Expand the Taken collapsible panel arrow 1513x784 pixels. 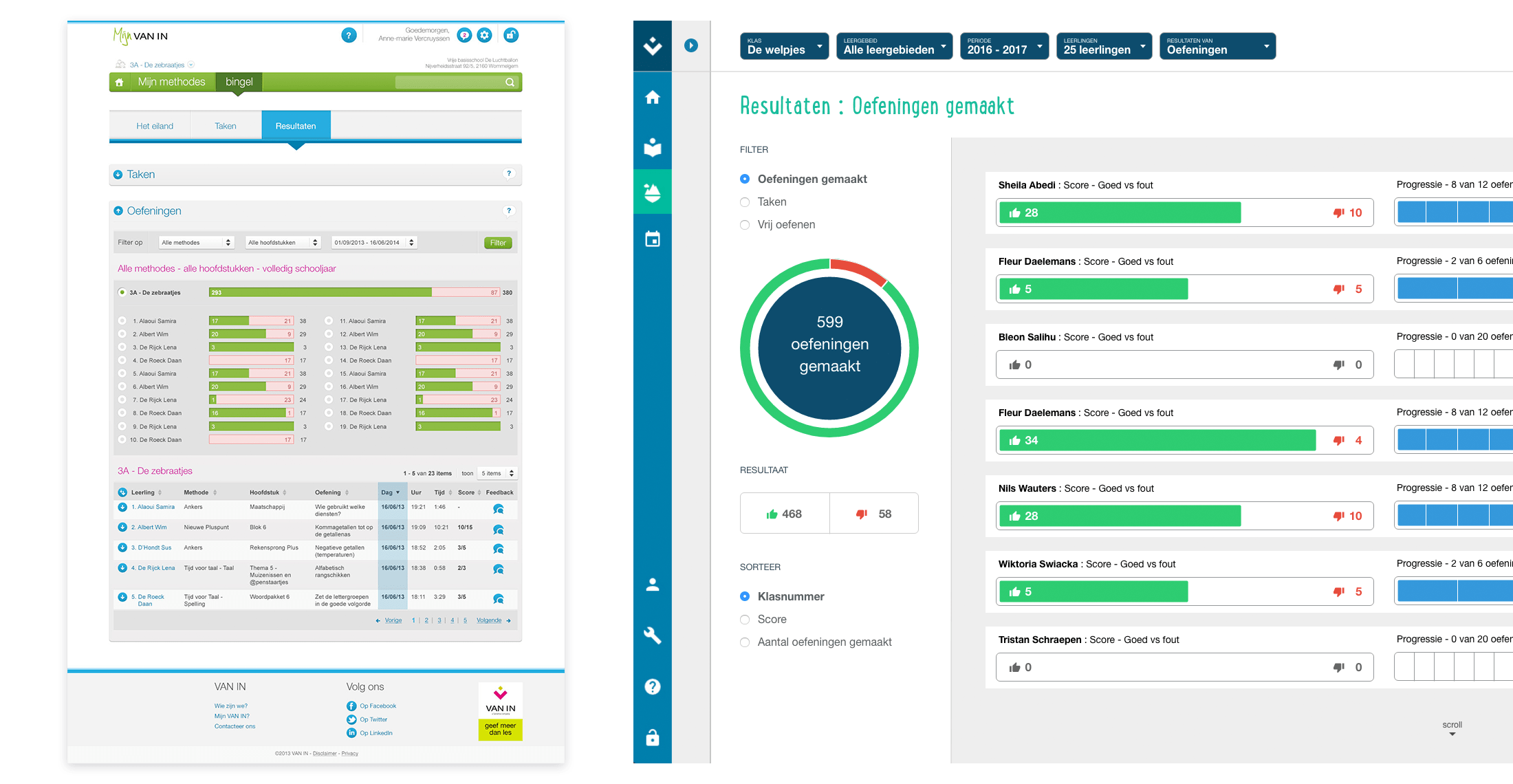118,175
